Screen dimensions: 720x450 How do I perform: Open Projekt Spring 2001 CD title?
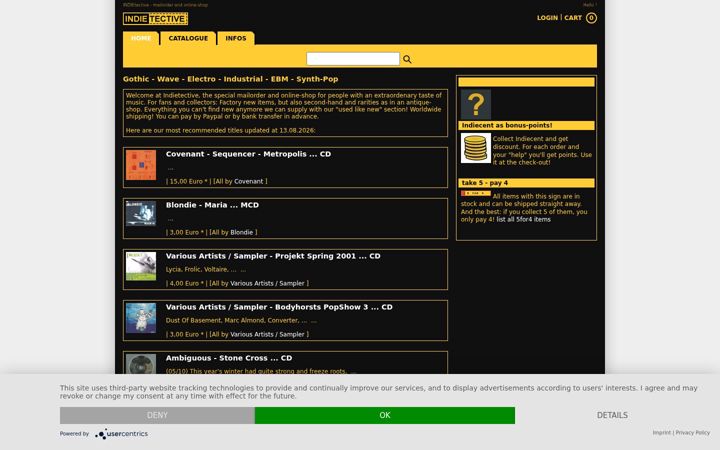[x=273, y=256]
